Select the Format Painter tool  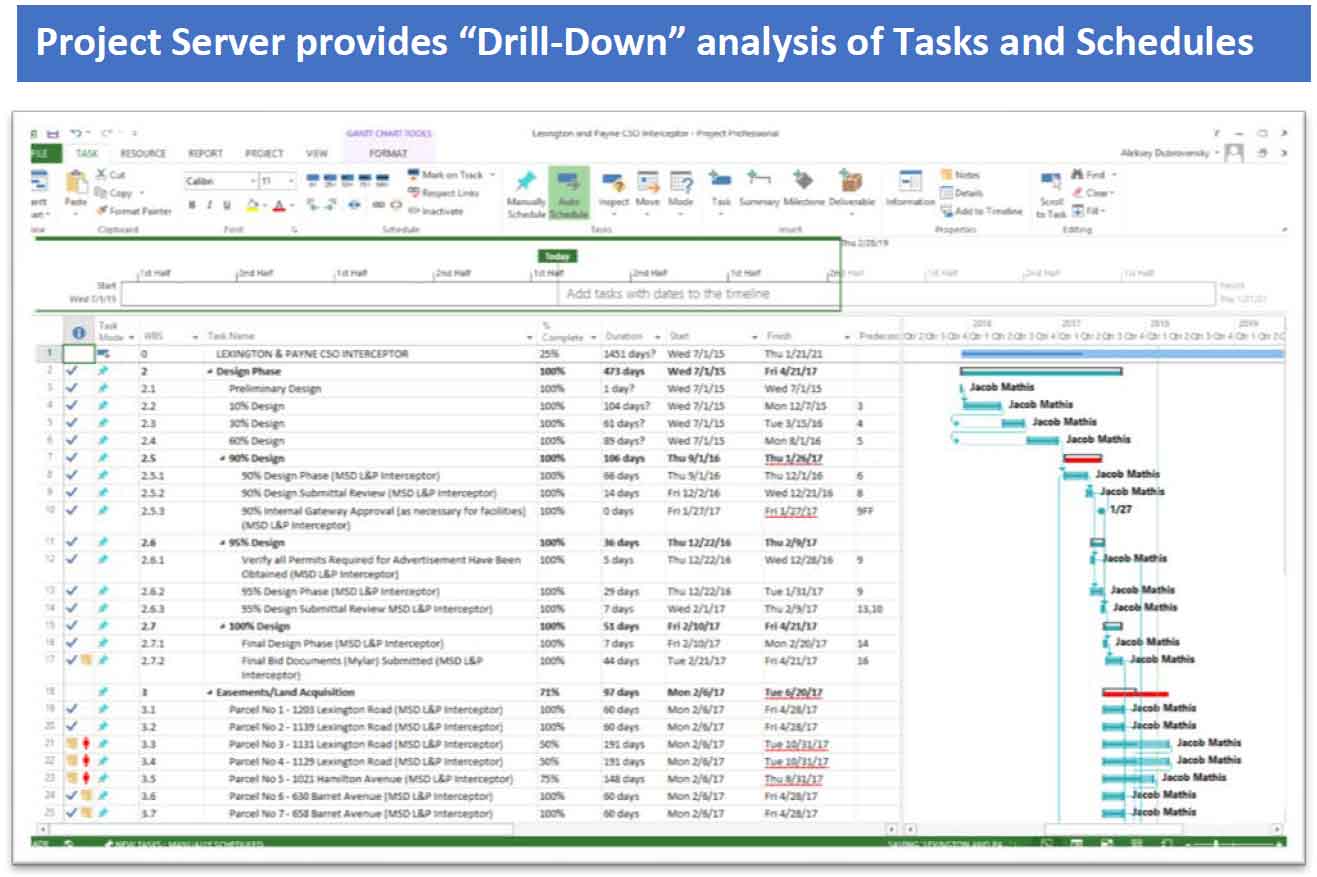click(134, 211)
